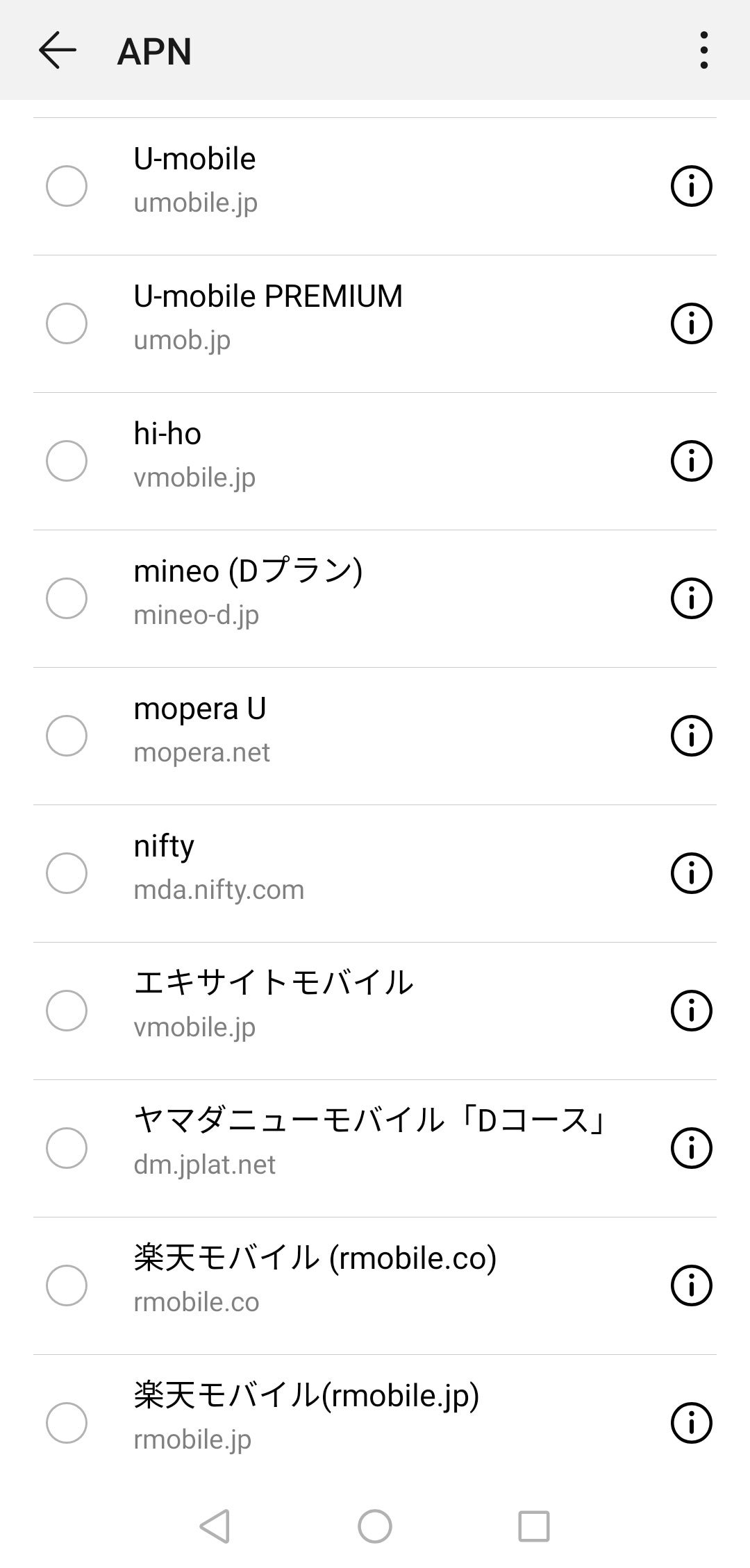Tap the back arrow in APN header
Screen dimensions: 750x1568
(x=57, y=51)
